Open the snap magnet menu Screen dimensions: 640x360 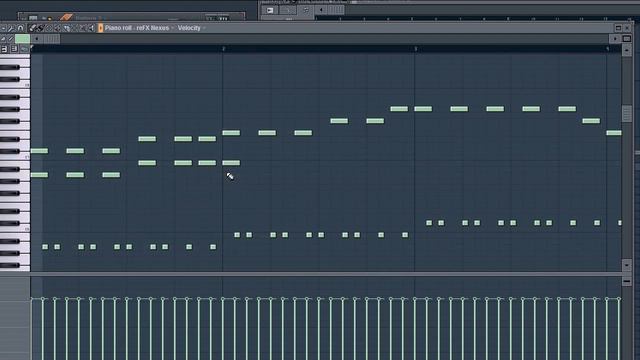click(x=20, y=28)
